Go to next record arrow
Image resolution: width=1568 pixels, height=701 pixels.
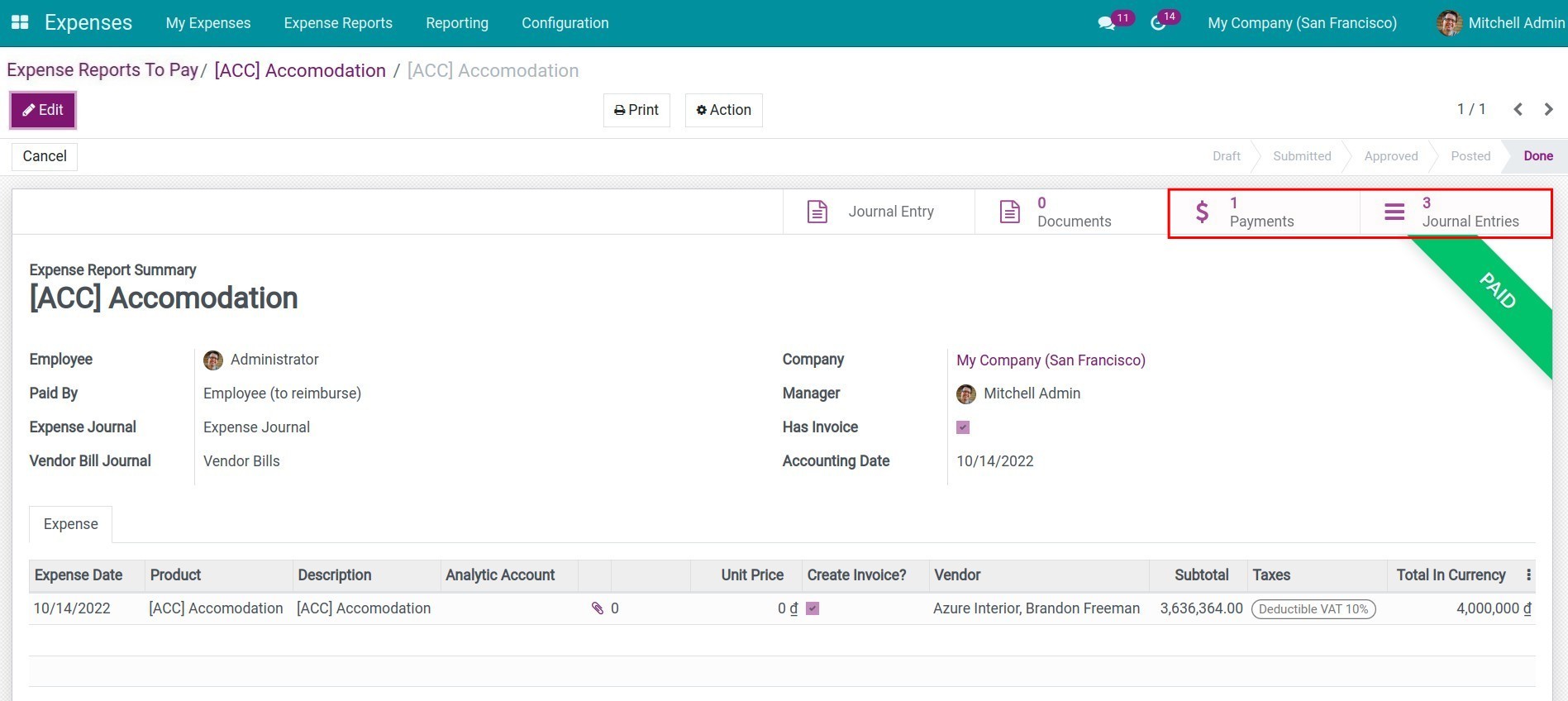1548,109
